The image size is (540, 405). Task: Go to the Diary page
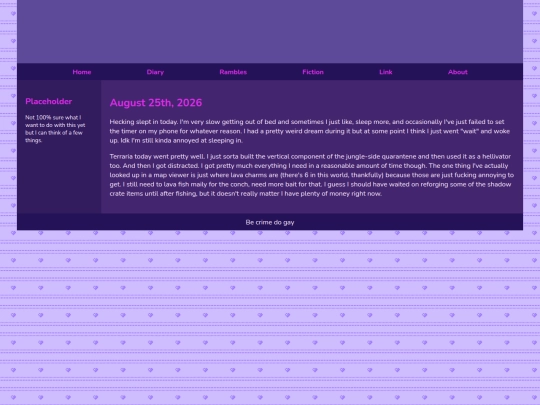[155, 72]
